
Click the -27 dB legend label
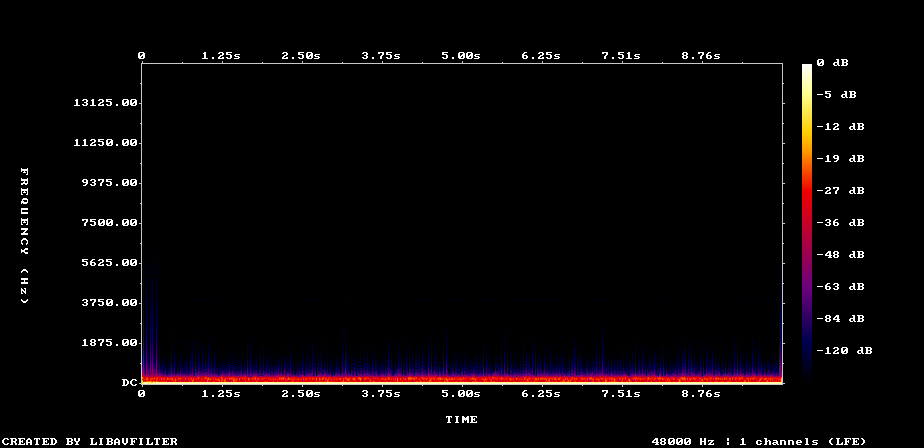(x=840, y=191)
